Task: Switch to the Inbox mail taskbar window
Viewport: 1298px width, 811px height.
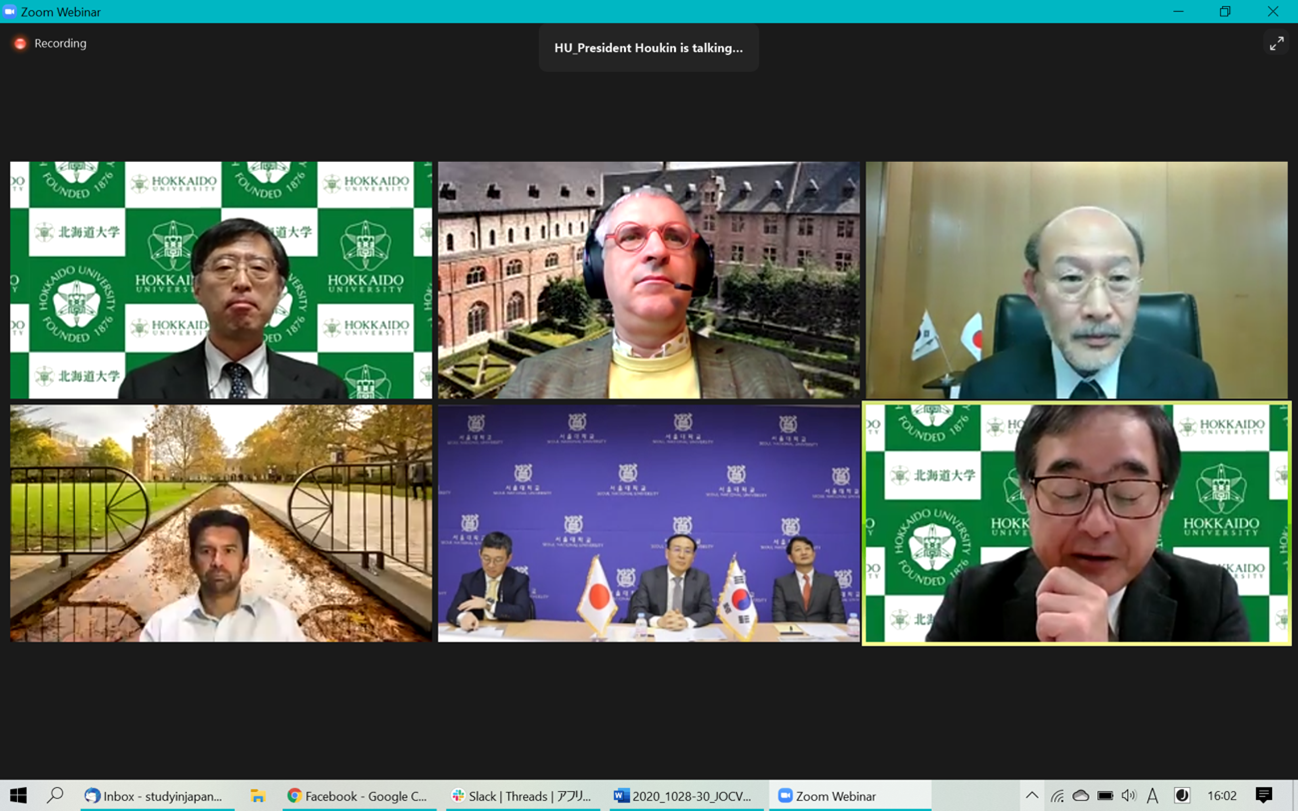Action: (x=153, y=796)
